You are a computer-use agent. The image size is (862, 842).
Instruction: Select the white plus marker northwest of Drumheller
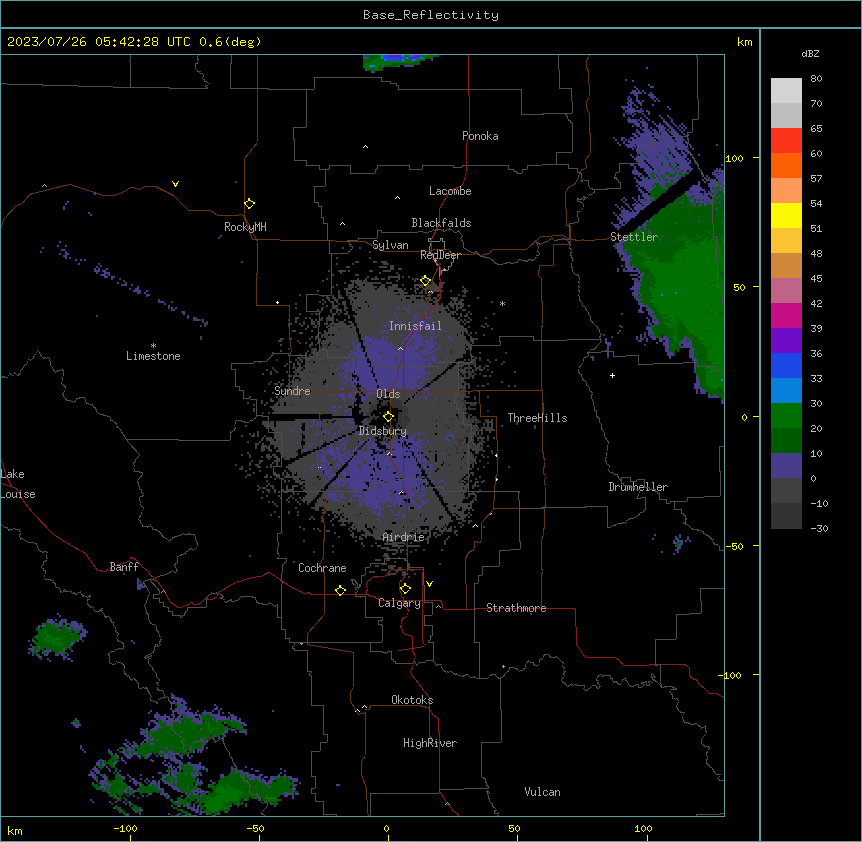coord(612,375)
